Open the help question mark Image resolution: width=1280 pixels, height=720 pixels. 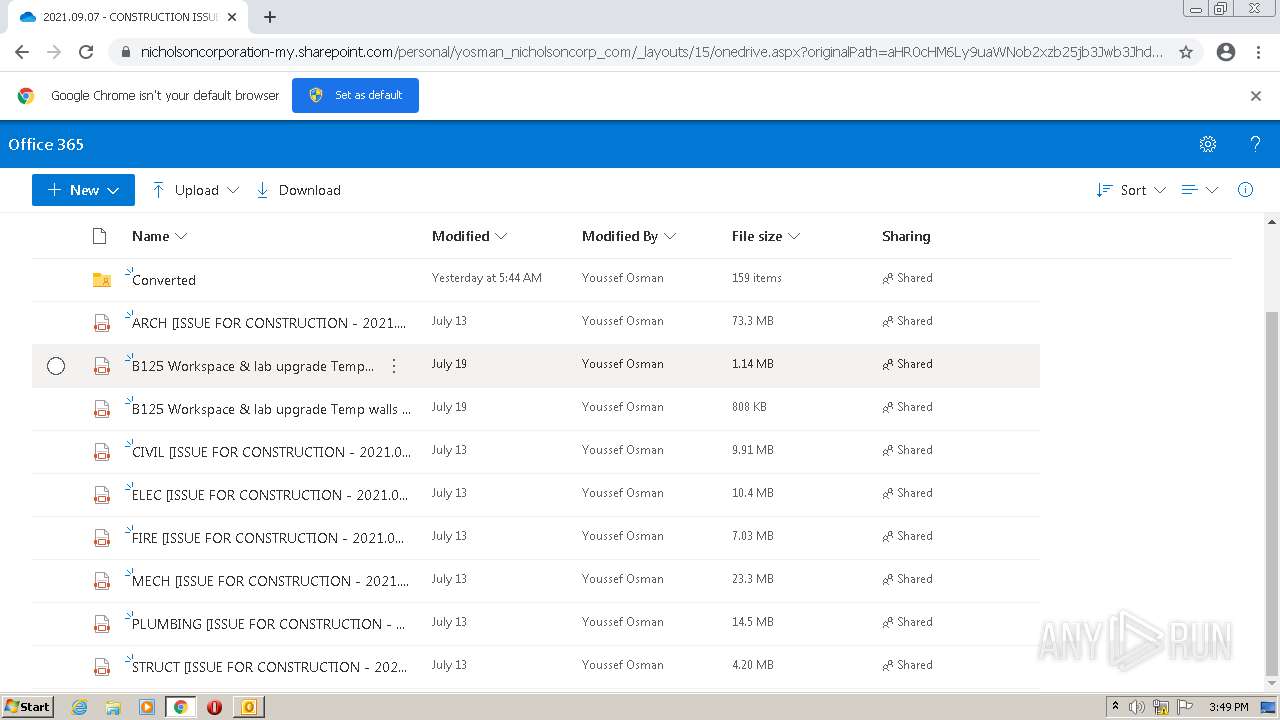pos(1255,144)
